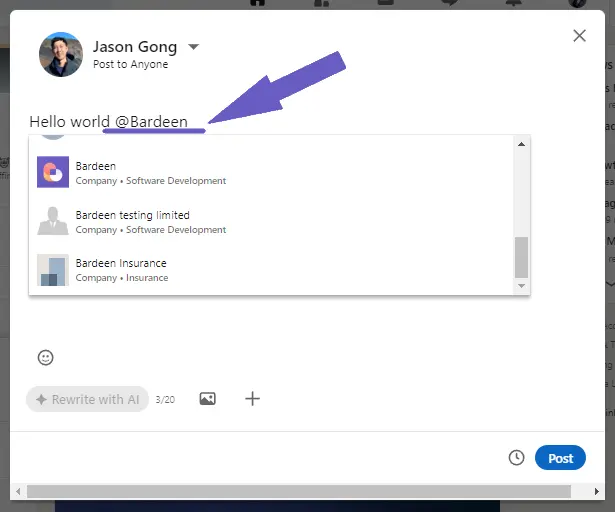Publish with the blue Post button
The height and width of the screenshot is (512, 615).
coord(560,458)
